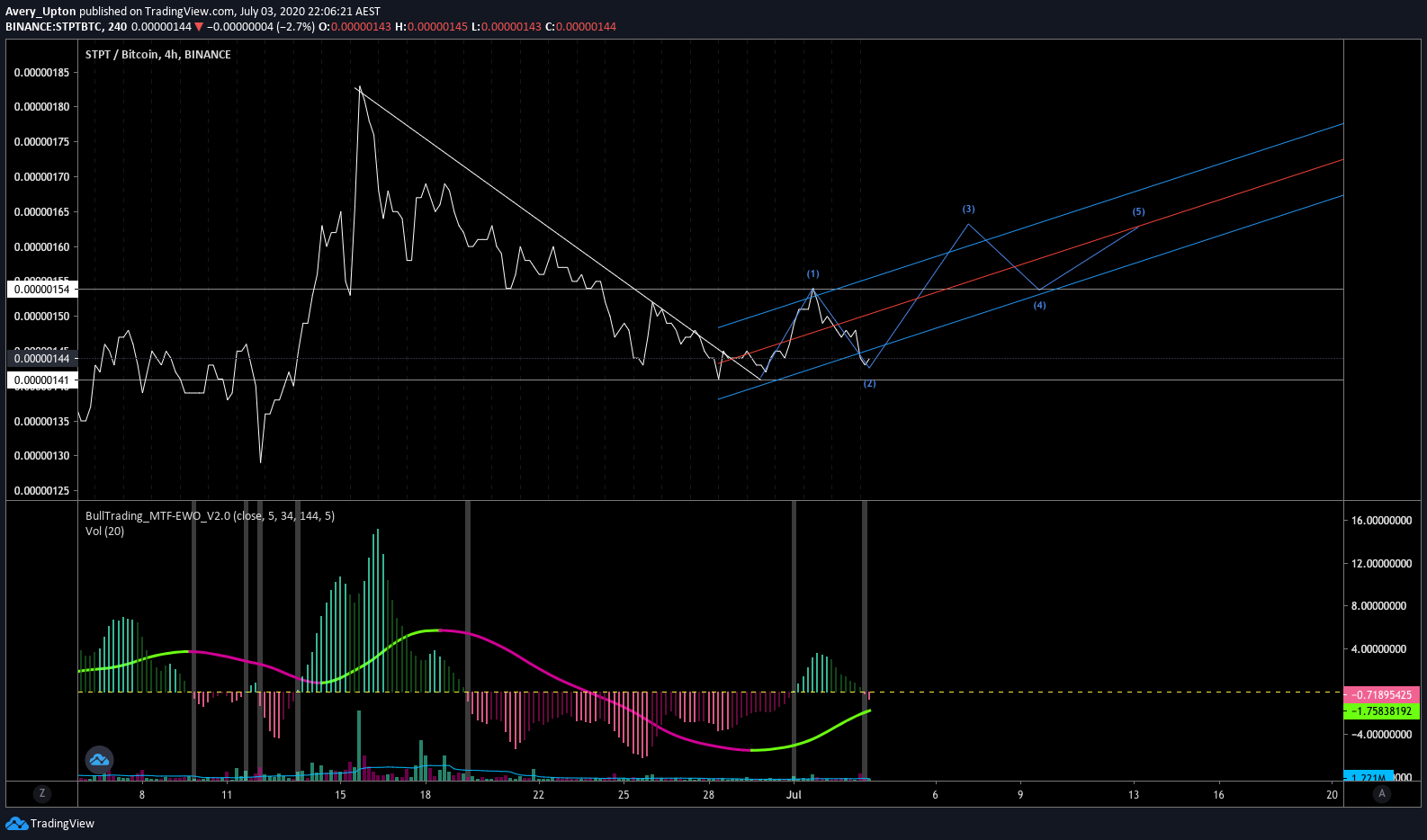Screen dimensions: 1427x840
Task: Click the Avery_Upton author name
Action: point(40,12)
